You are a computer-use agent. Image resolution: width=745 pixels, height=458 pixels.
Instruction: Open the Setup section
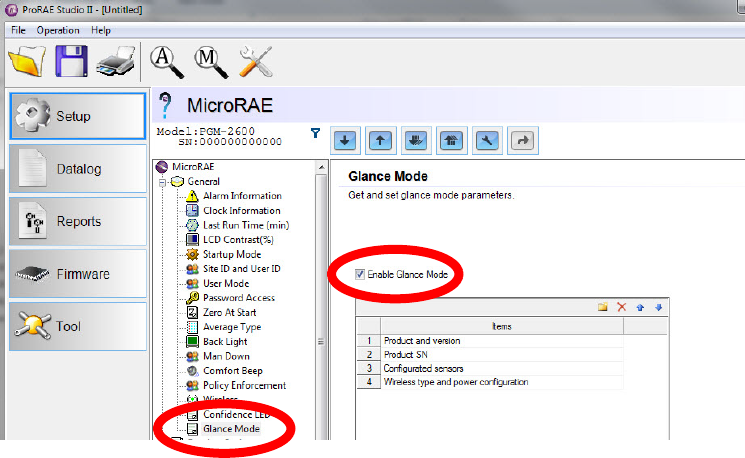click(x=77, y=116)
